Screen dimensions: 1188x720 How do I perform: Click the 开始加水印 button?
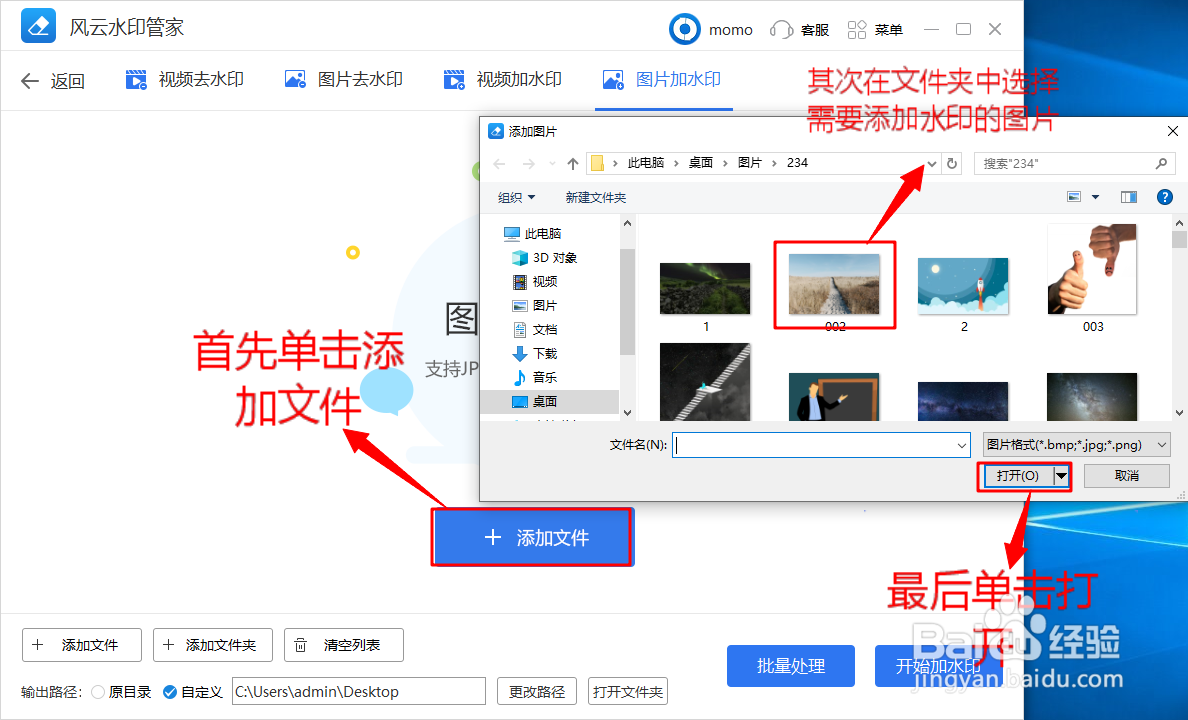coord(937,666)
